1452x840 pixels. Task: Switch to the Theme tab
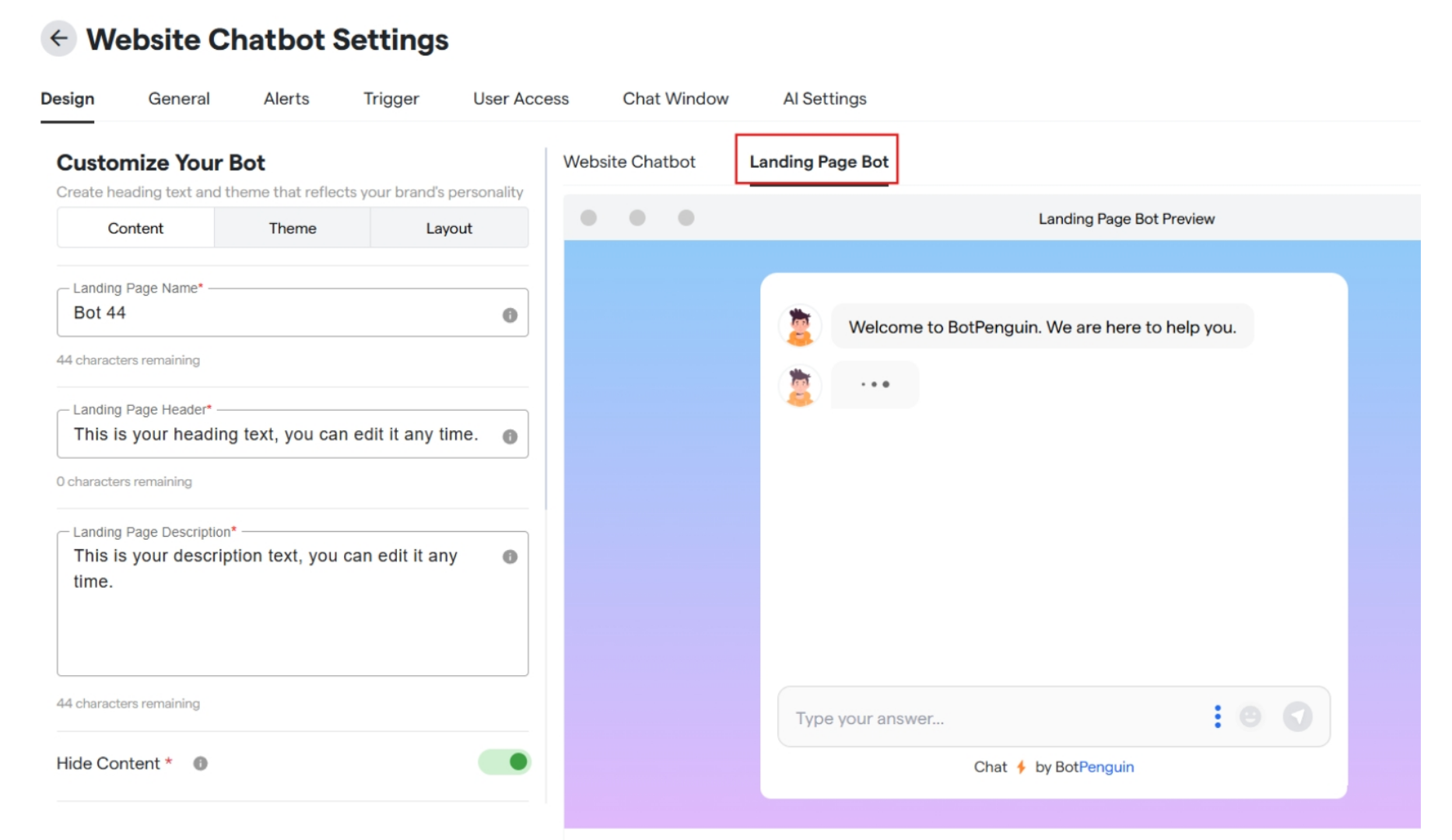click(x=292, y=228)
